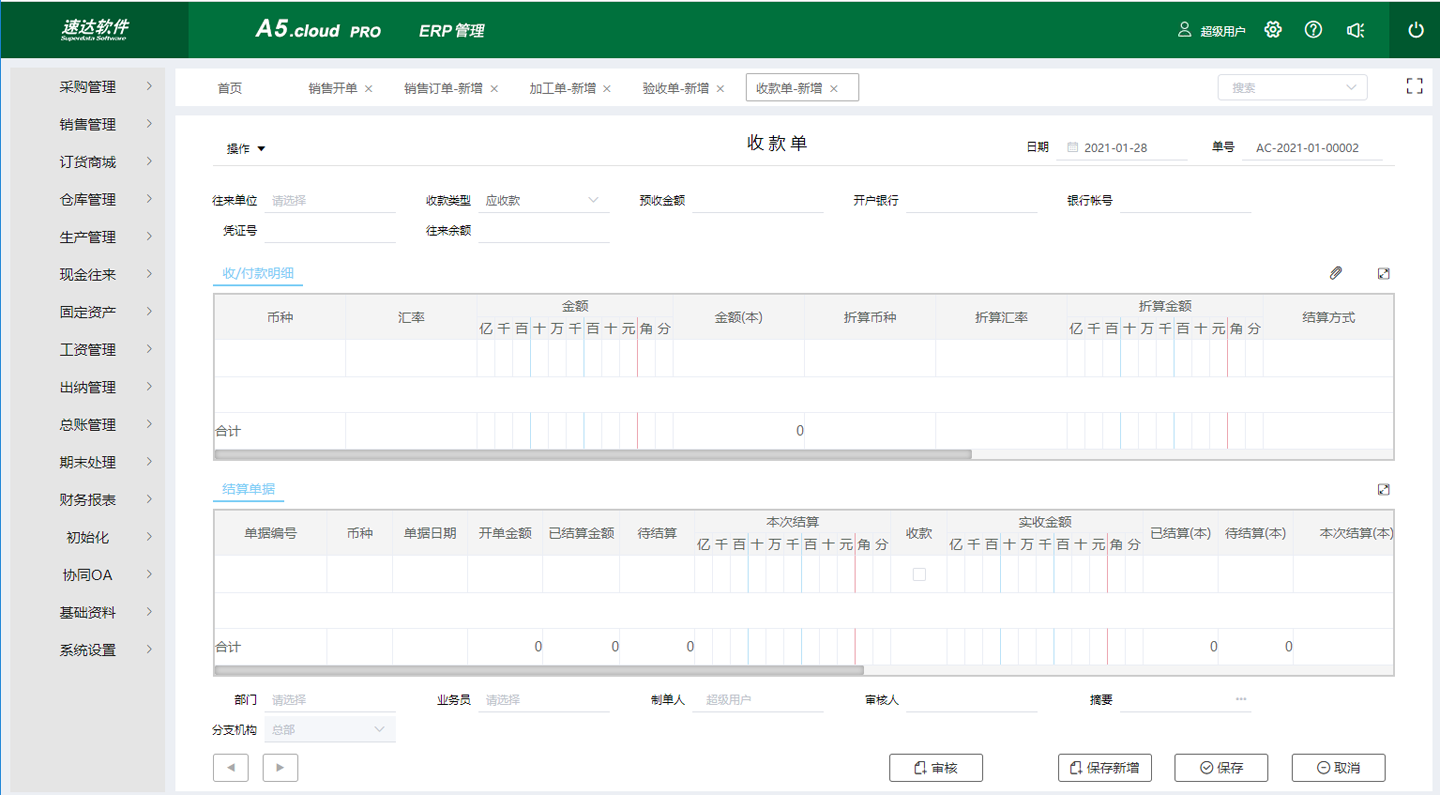
Task: Toggle fullscreen with the corner expand icon
Action: [1413, 86]
